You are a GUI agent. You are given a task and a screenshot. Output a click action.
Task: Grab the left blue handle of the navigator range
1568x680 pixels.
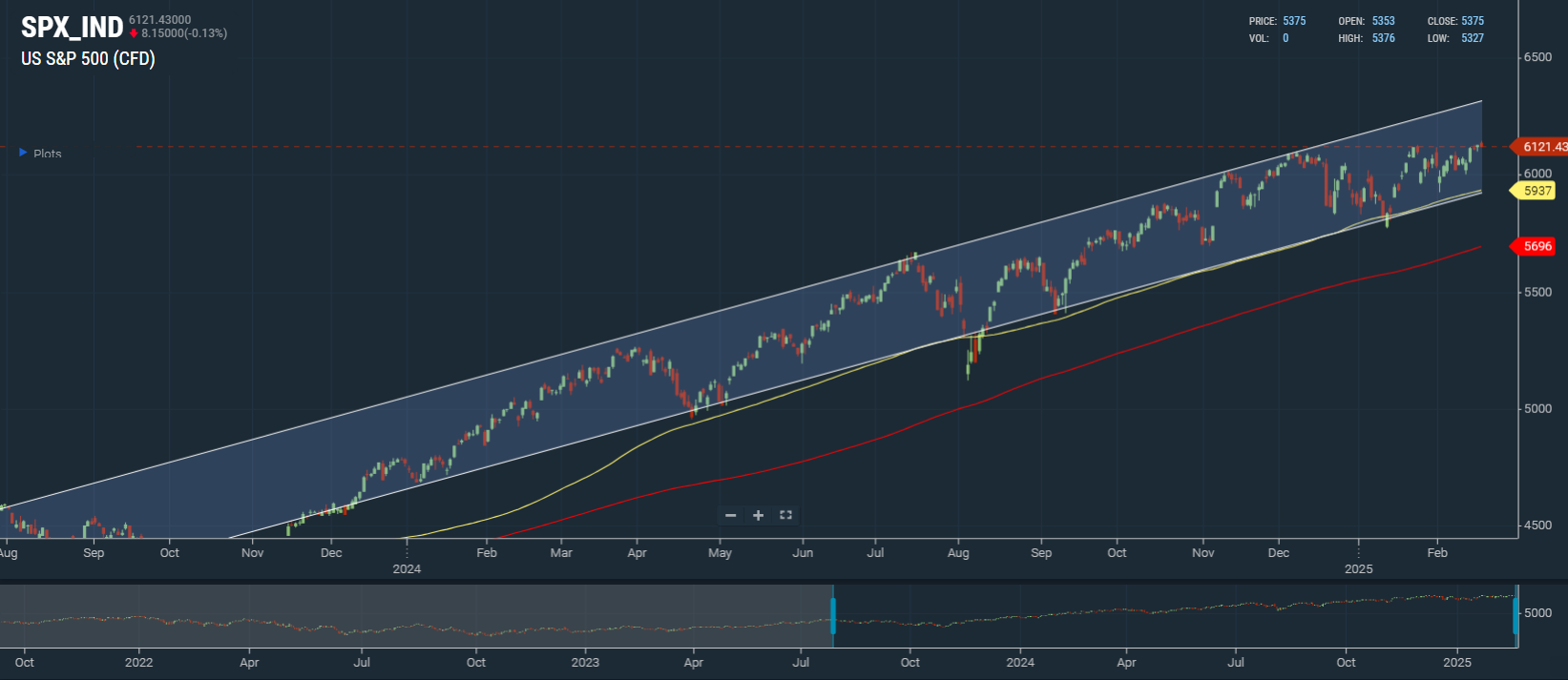[x=833, y=616]
